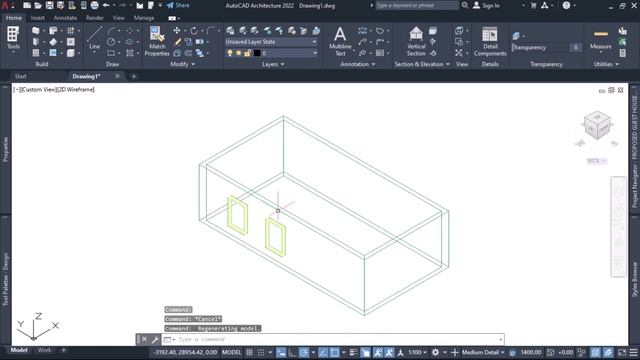Select the Move tool in Modify
The width and height of the screenshot is (640, 360).
pos(177,31)
